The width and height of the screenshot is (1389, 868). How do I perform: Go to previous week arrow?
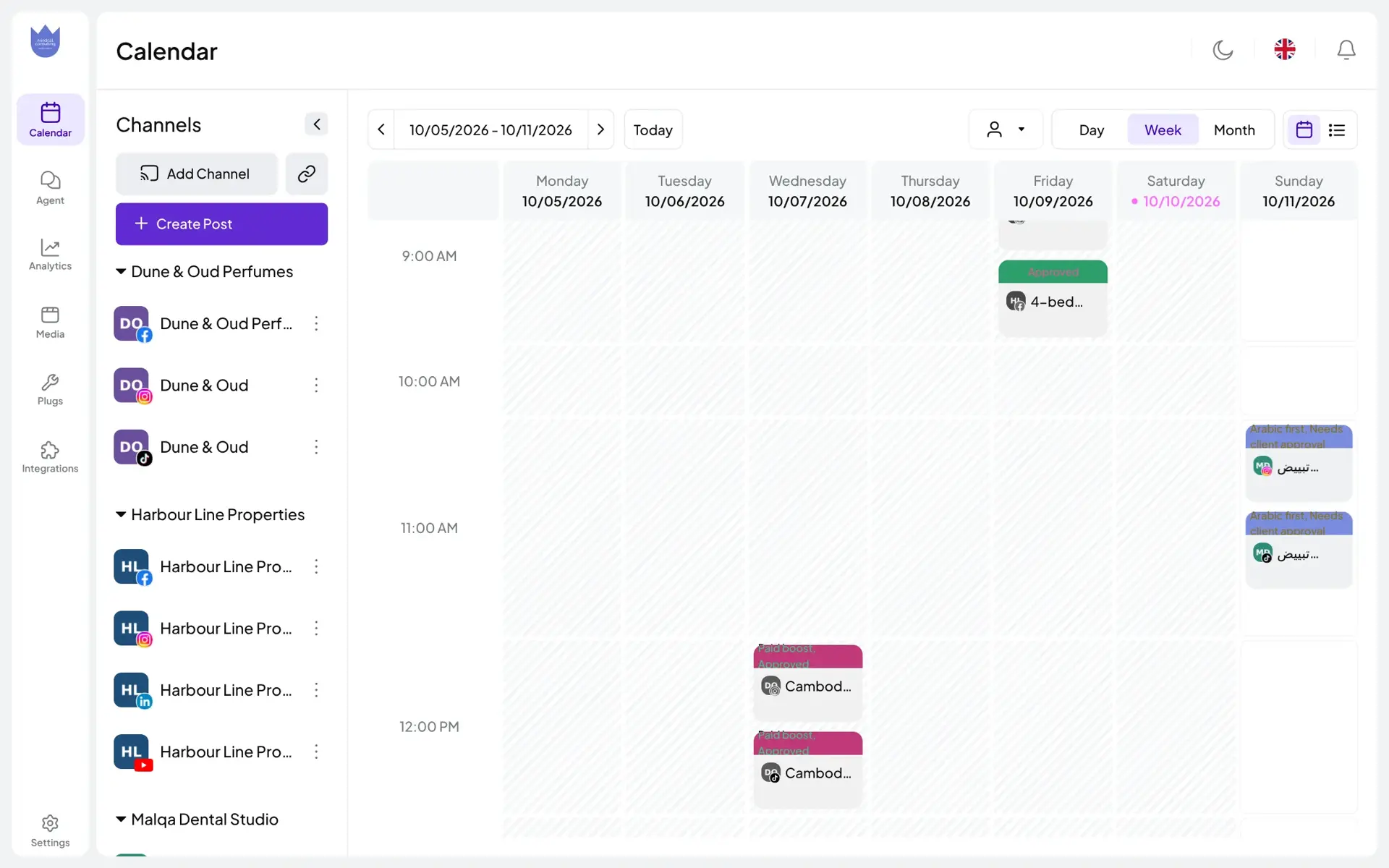pos(381,129)
